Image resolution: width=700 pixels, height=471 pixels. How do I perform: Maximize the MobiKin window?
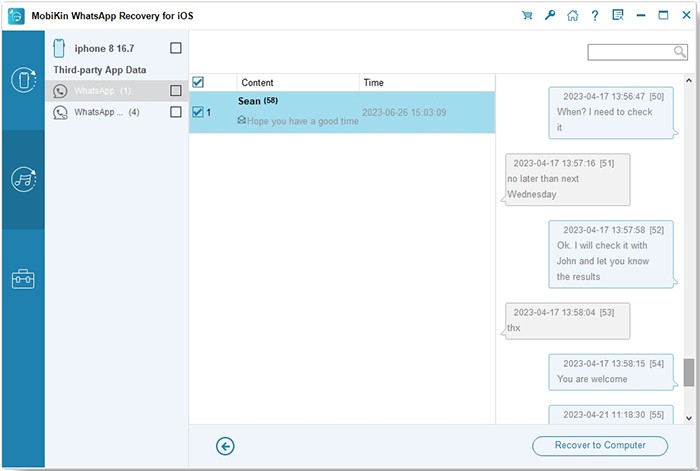[663, 16]
